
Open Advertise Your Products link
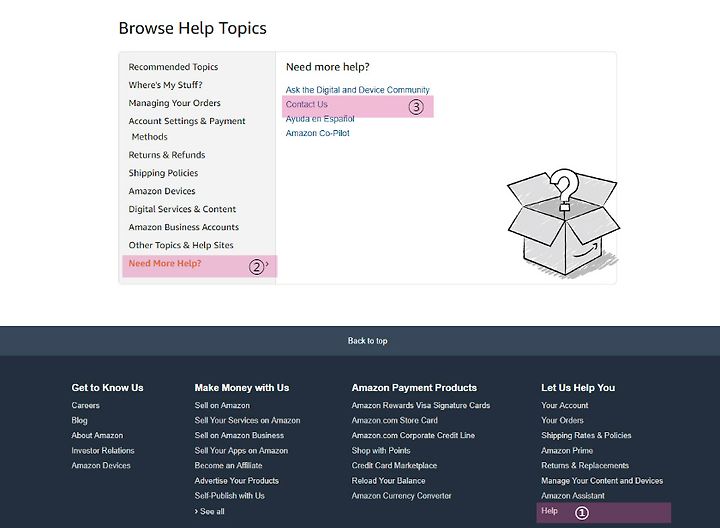(x=236, y=481)
